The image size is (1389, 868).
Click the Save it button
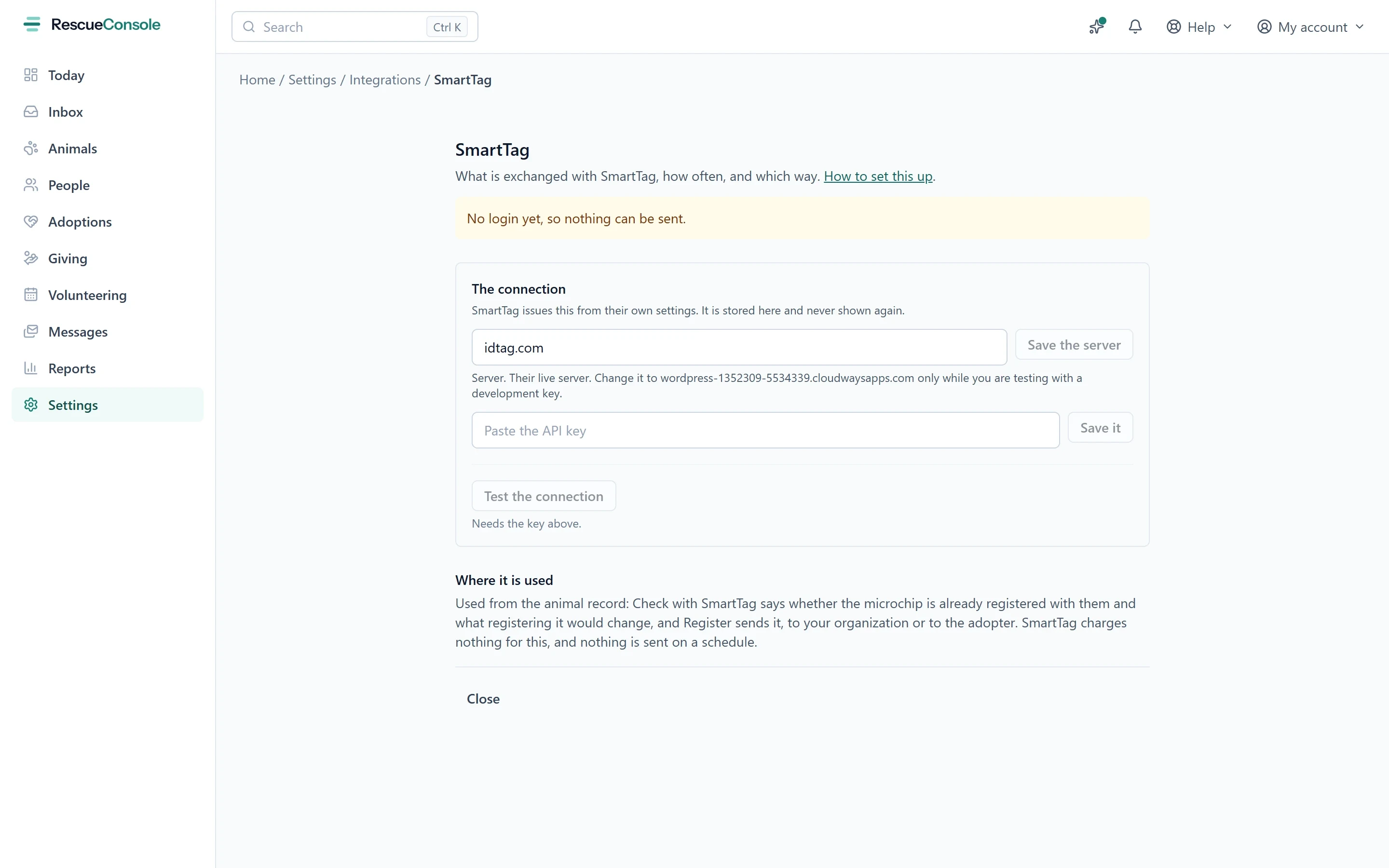point(1100,428)
